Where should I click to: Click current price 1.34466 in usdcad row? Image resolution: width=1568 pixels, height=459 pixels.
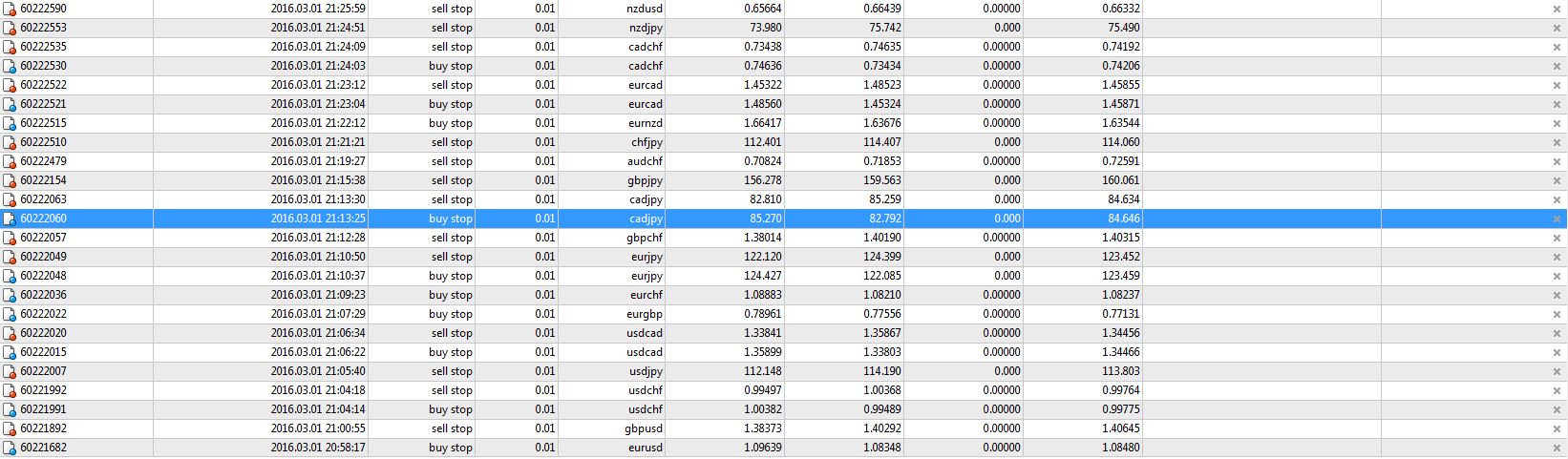coord(1120,352)
